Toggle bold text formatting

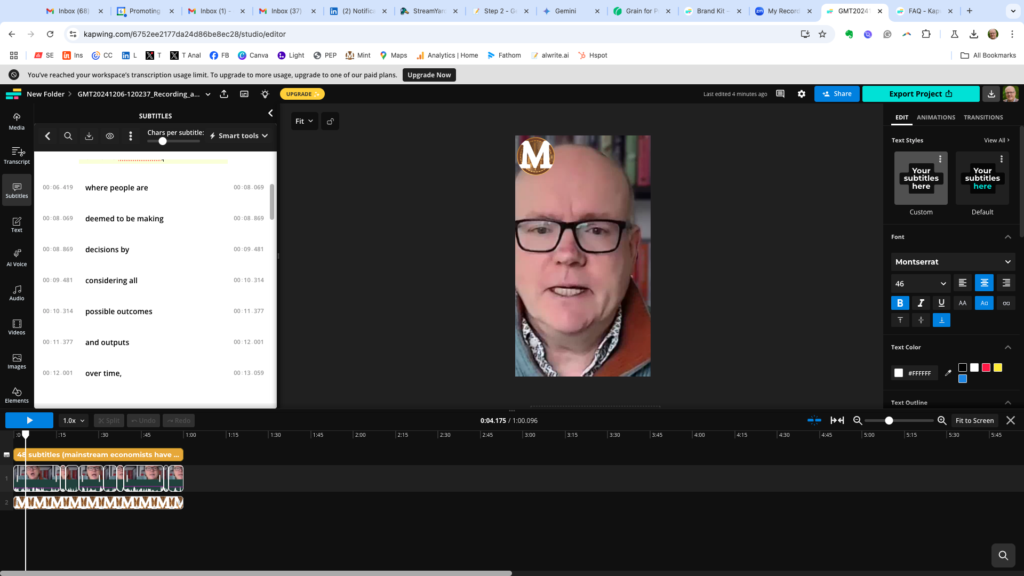[x=900, y=303]
